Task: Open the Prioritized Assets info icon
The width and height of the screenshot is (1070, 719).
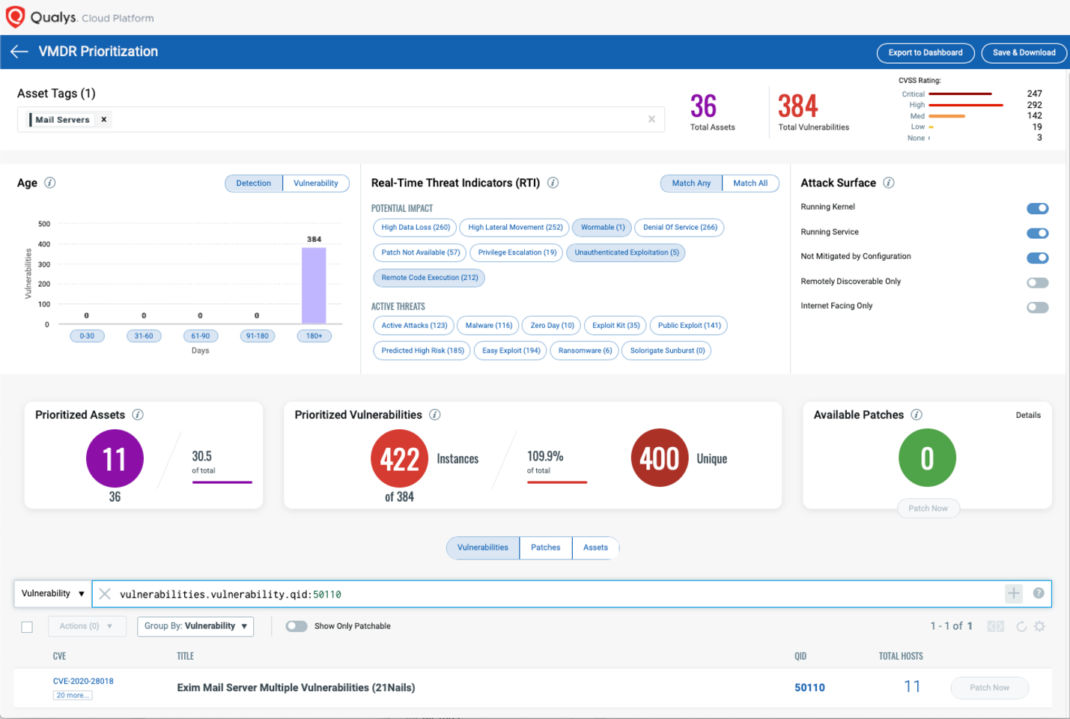Action: pos(138,415)
